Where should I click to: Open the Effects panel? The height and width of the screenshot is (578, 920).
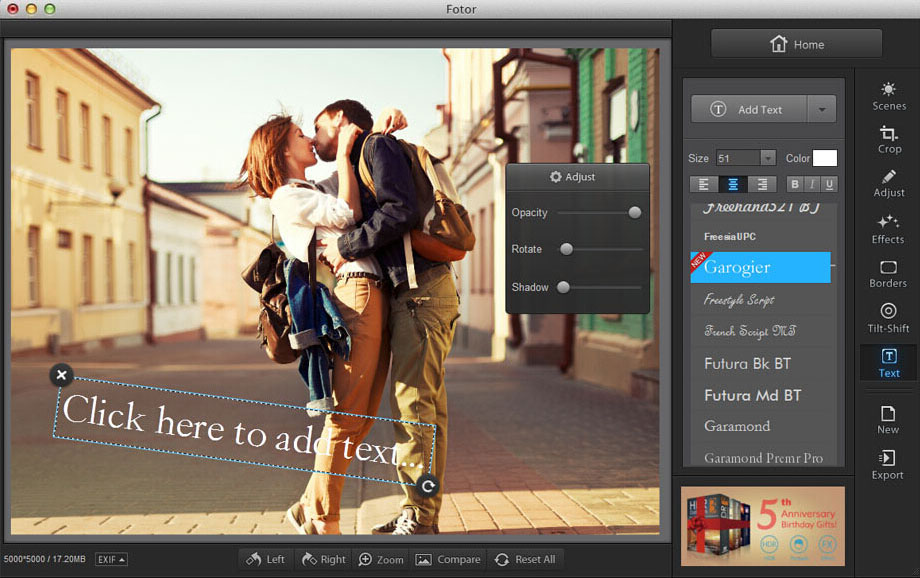888,228
